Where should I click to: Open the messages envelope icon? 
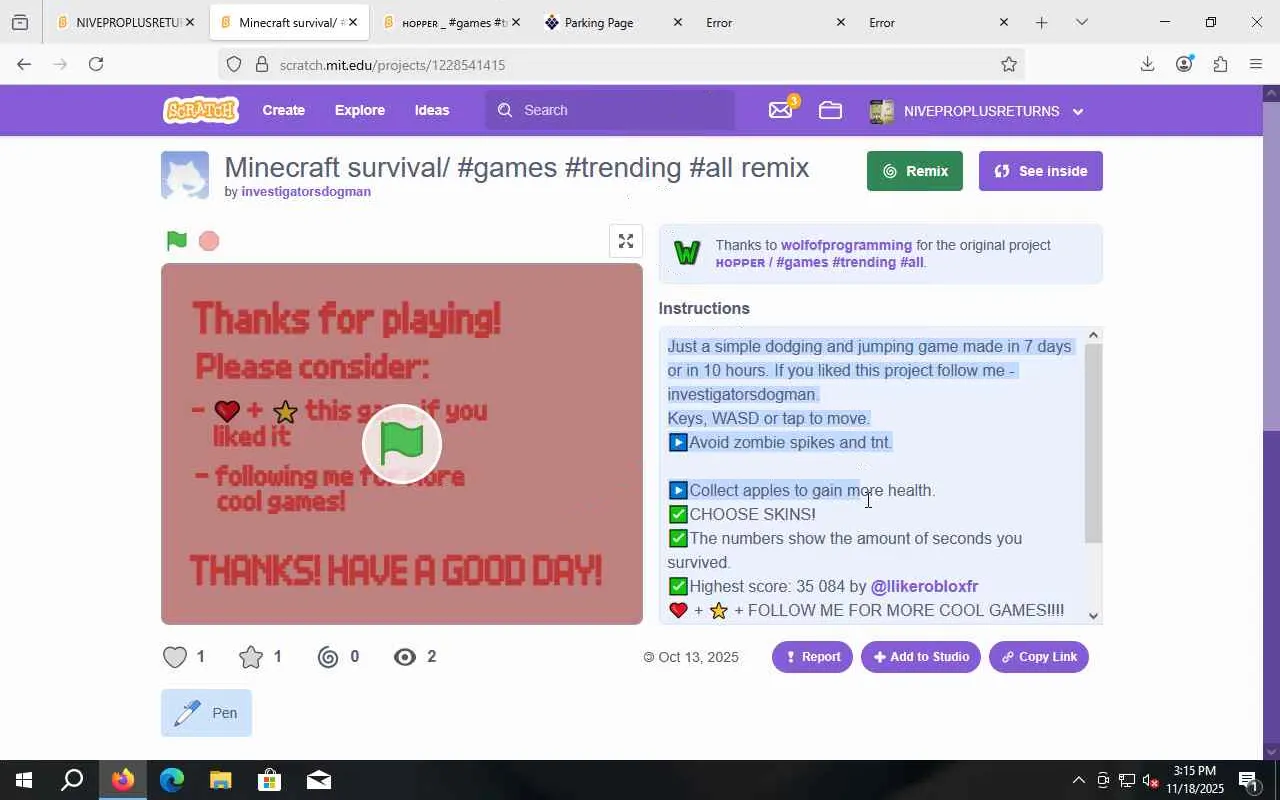point(781,110)
